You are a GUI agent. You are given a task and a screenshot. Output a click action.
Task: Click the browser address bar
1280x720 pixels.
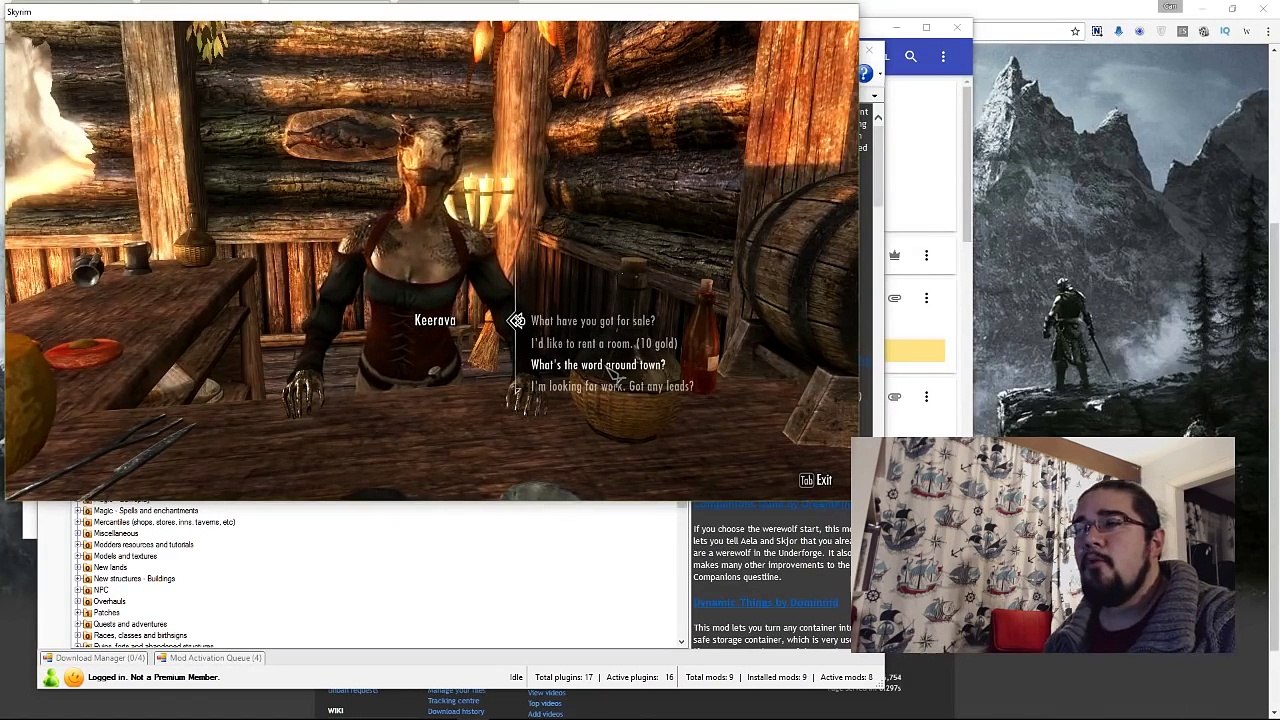tap(1020, 32)
